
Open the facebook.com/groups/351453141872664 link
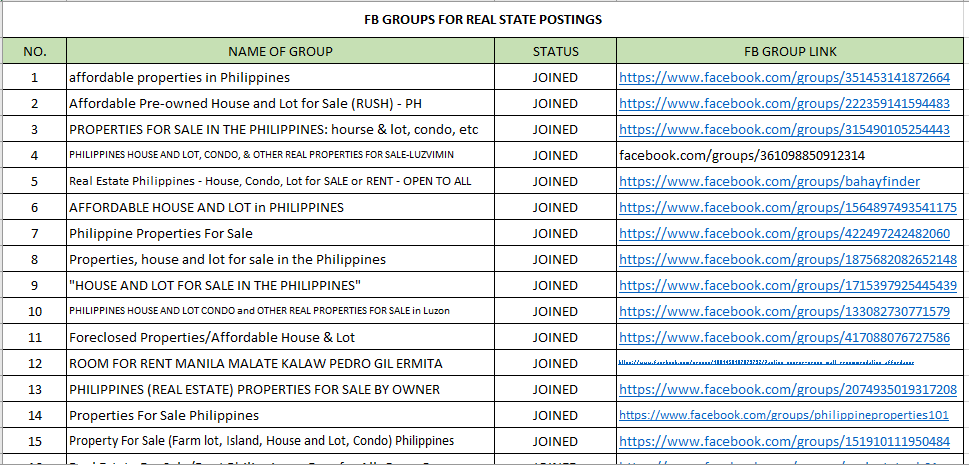[784, 78]
